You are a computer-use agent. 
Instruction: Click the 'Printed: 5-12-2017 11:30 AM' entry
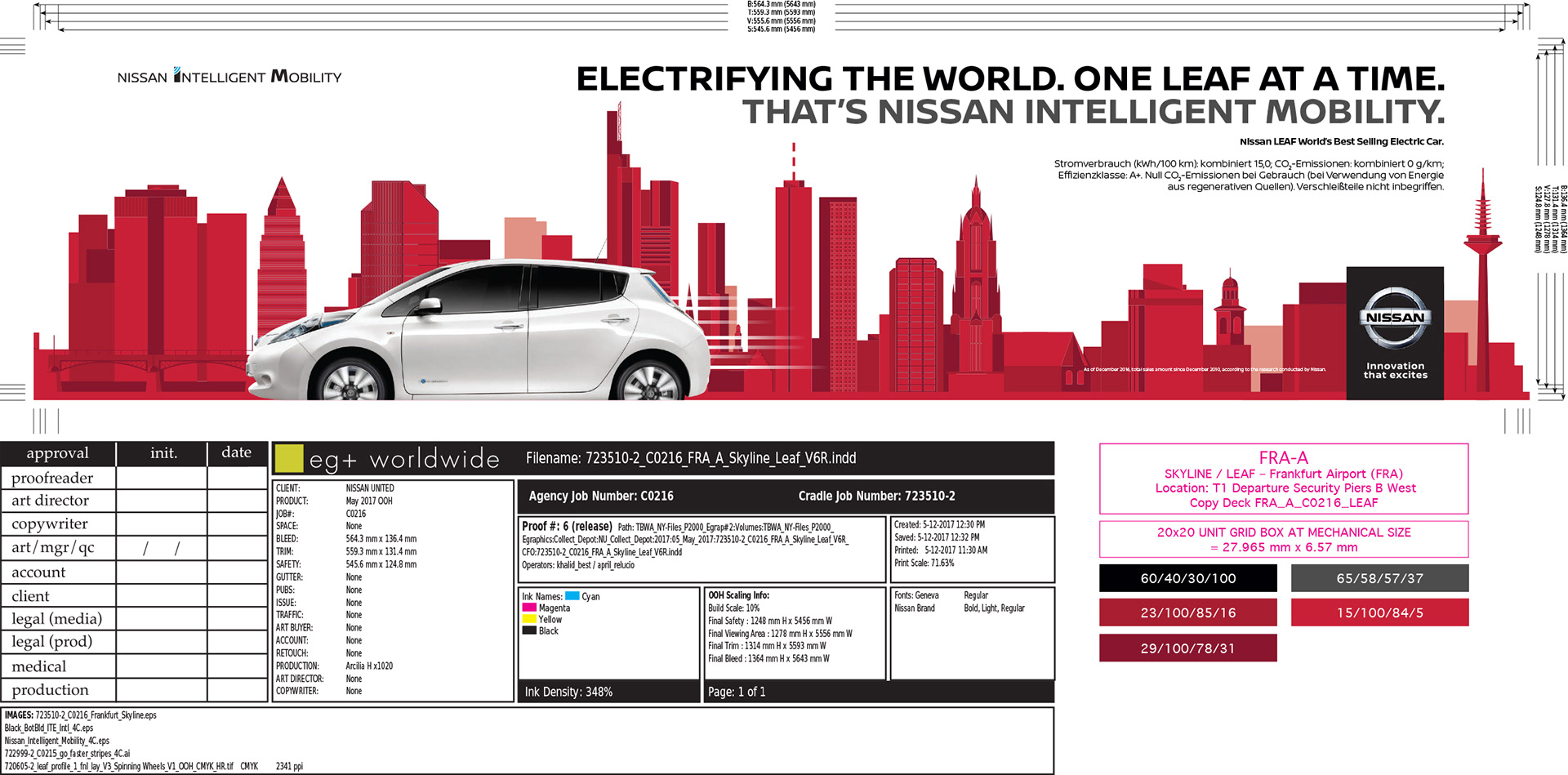(x=941, y=550)
